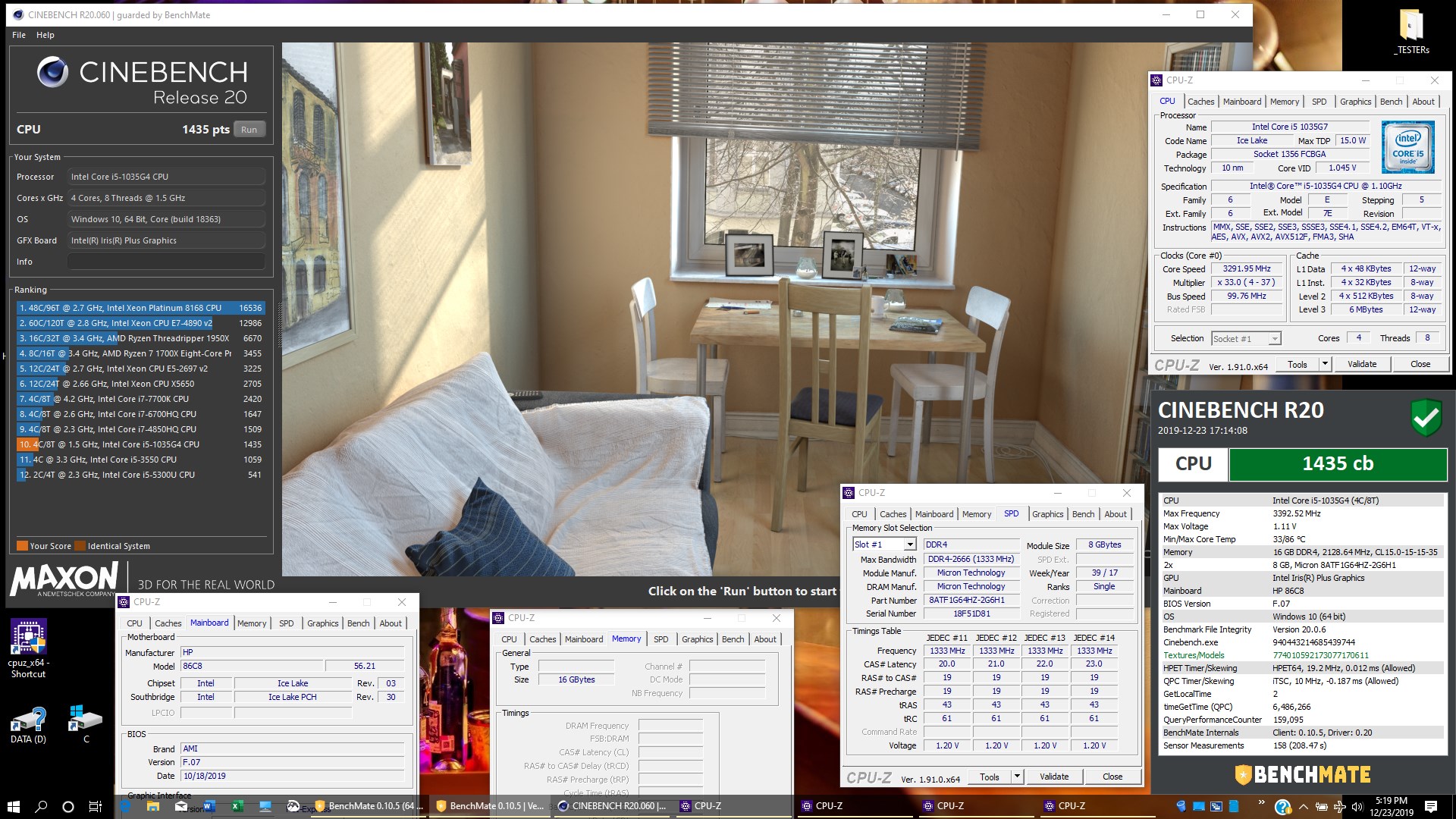Launch Microsoft Edge from the taskbar

pyautogui.click(x=125, y=806)
